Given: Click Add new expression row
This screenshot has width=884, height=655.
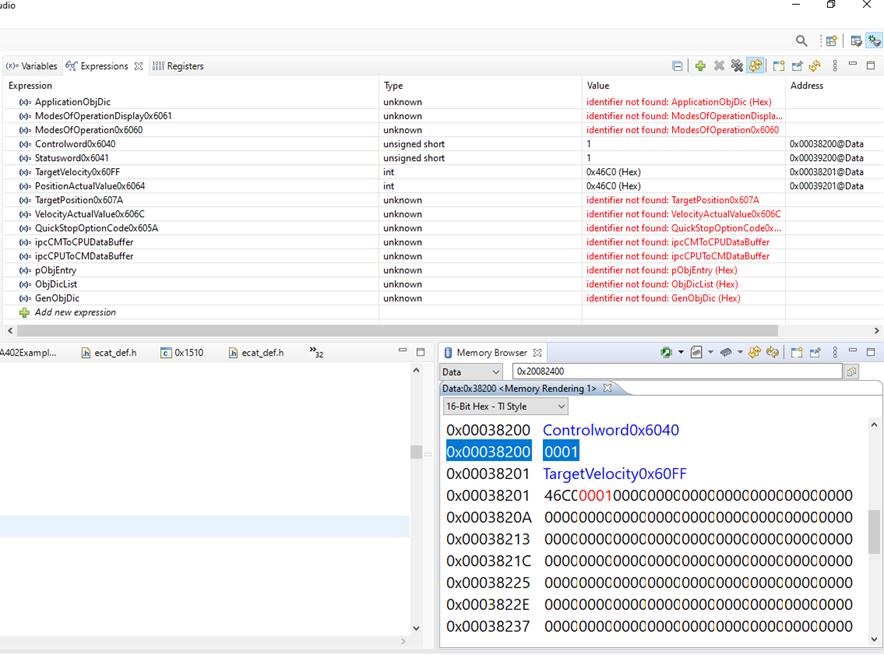Looking at the screenshot, I should click(x=75, y=312).
